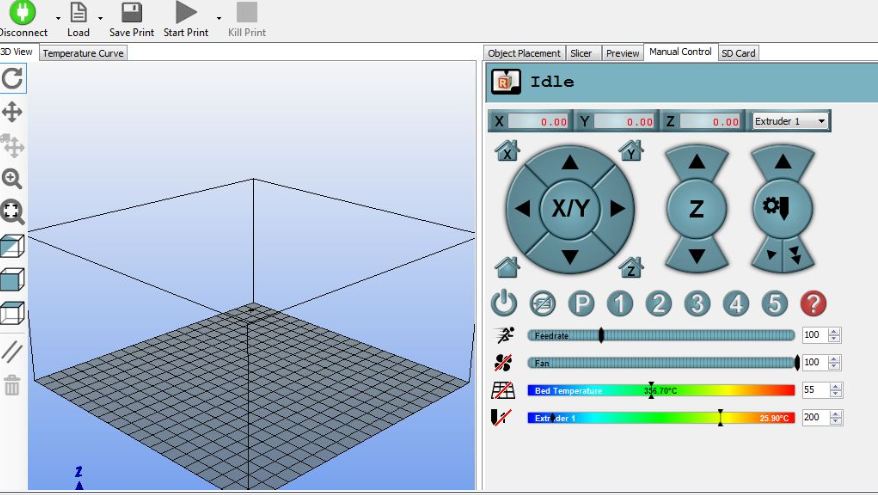
Task: Click the Zoom to fit objects icon
Action: [x=12, y=212]
